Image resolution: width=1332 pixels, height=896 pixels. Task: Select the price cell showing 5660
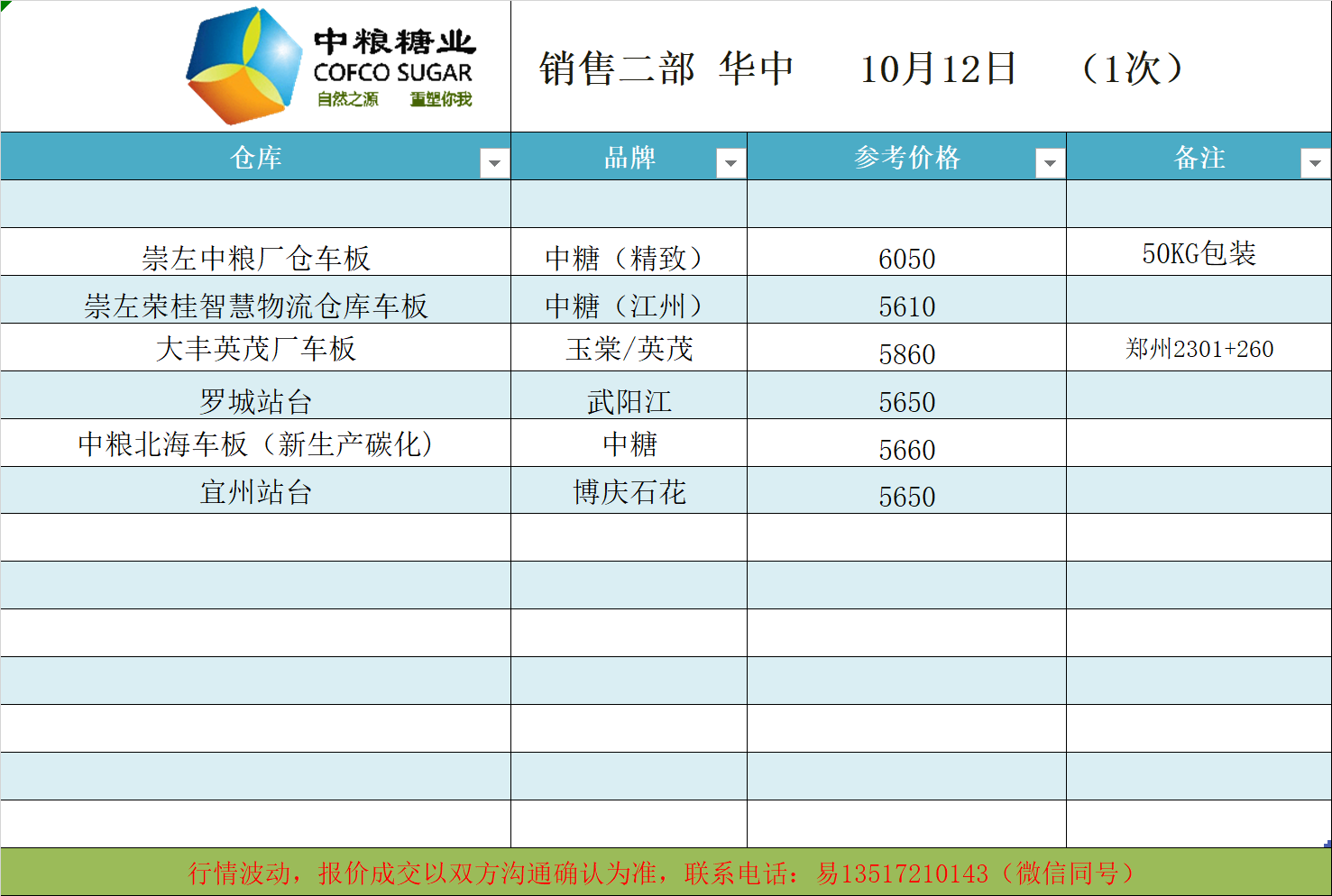coord(906,449)
